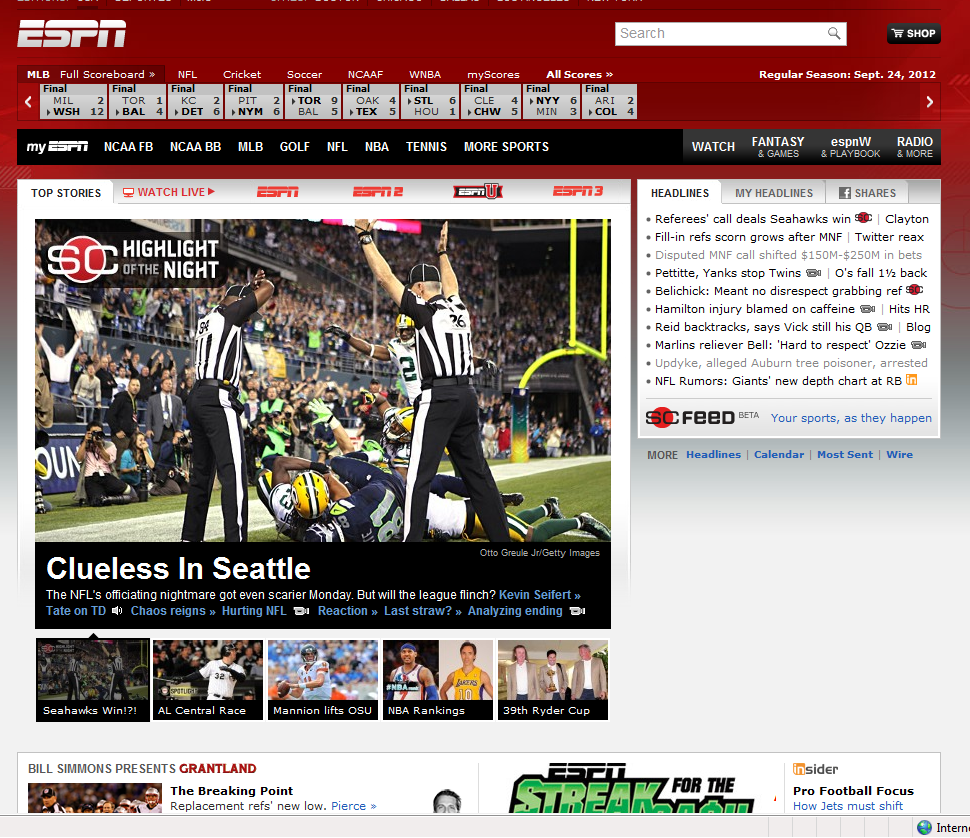Click the Mannion lifts OSU thumbnail

tap(323, 680)
